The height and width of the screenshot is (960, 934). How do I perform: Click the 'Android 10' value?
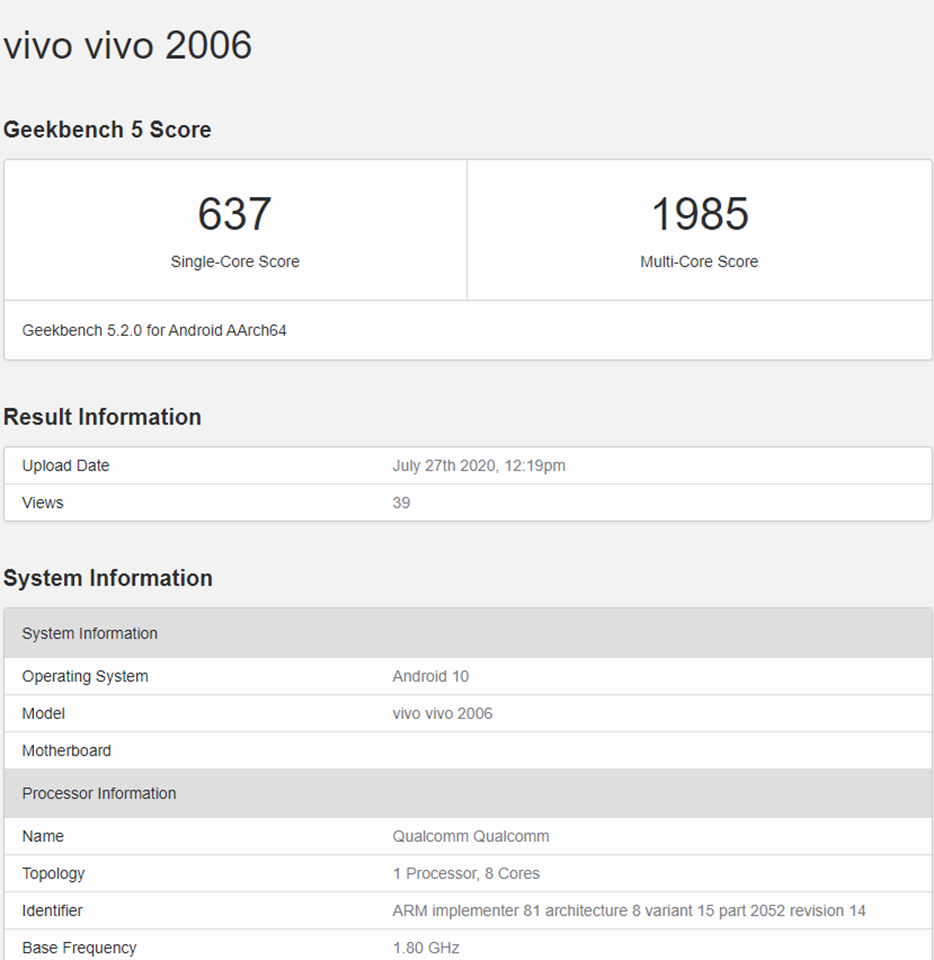point(430,676)
